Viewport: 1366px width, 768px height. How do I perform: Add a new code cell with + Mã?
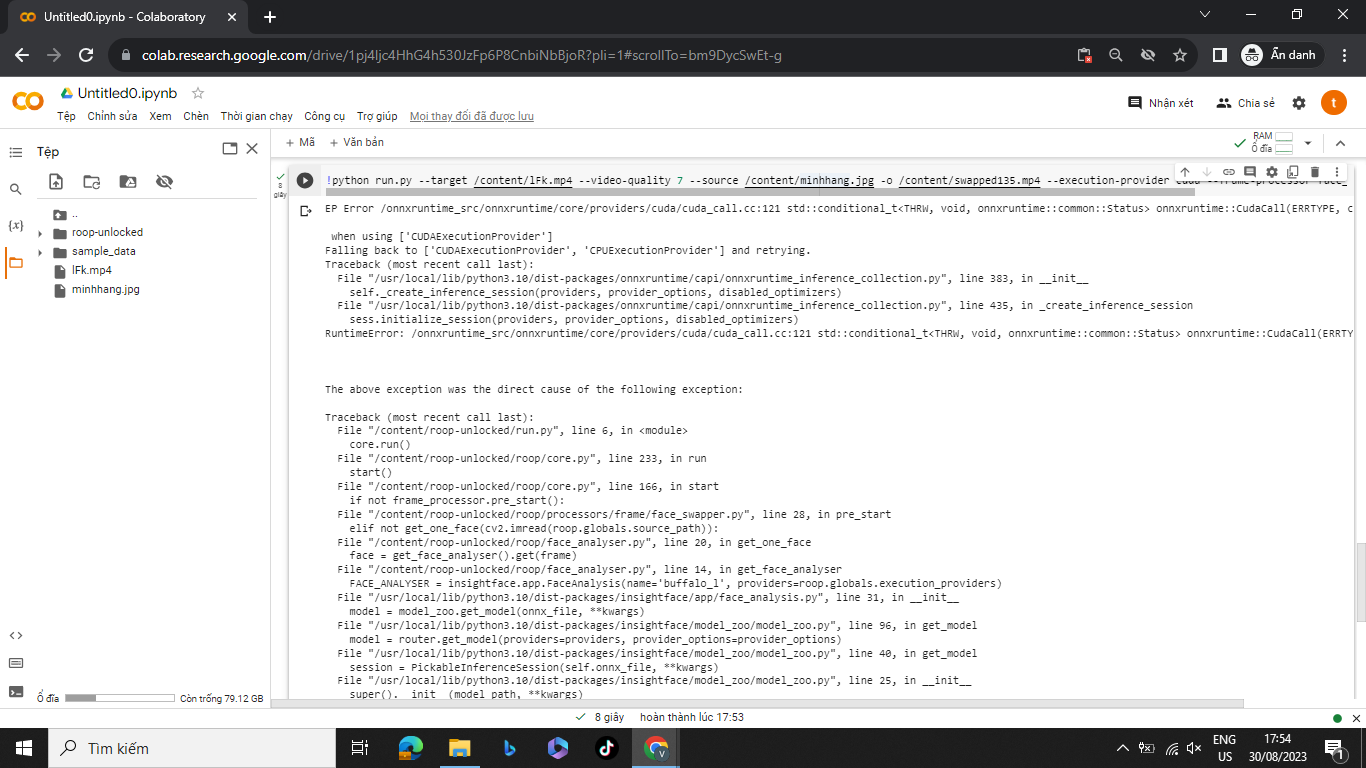[300, 143]
